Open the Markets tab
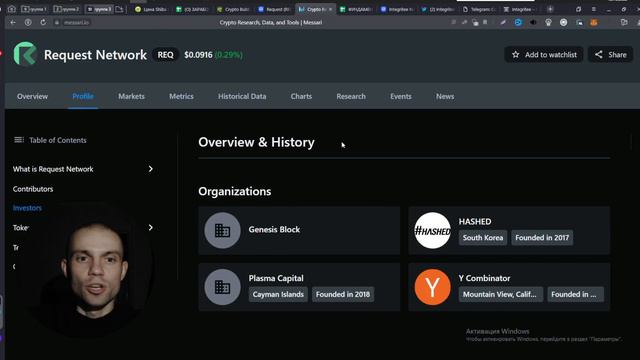The height and width of the screenshot is (360, 640). 131,96
